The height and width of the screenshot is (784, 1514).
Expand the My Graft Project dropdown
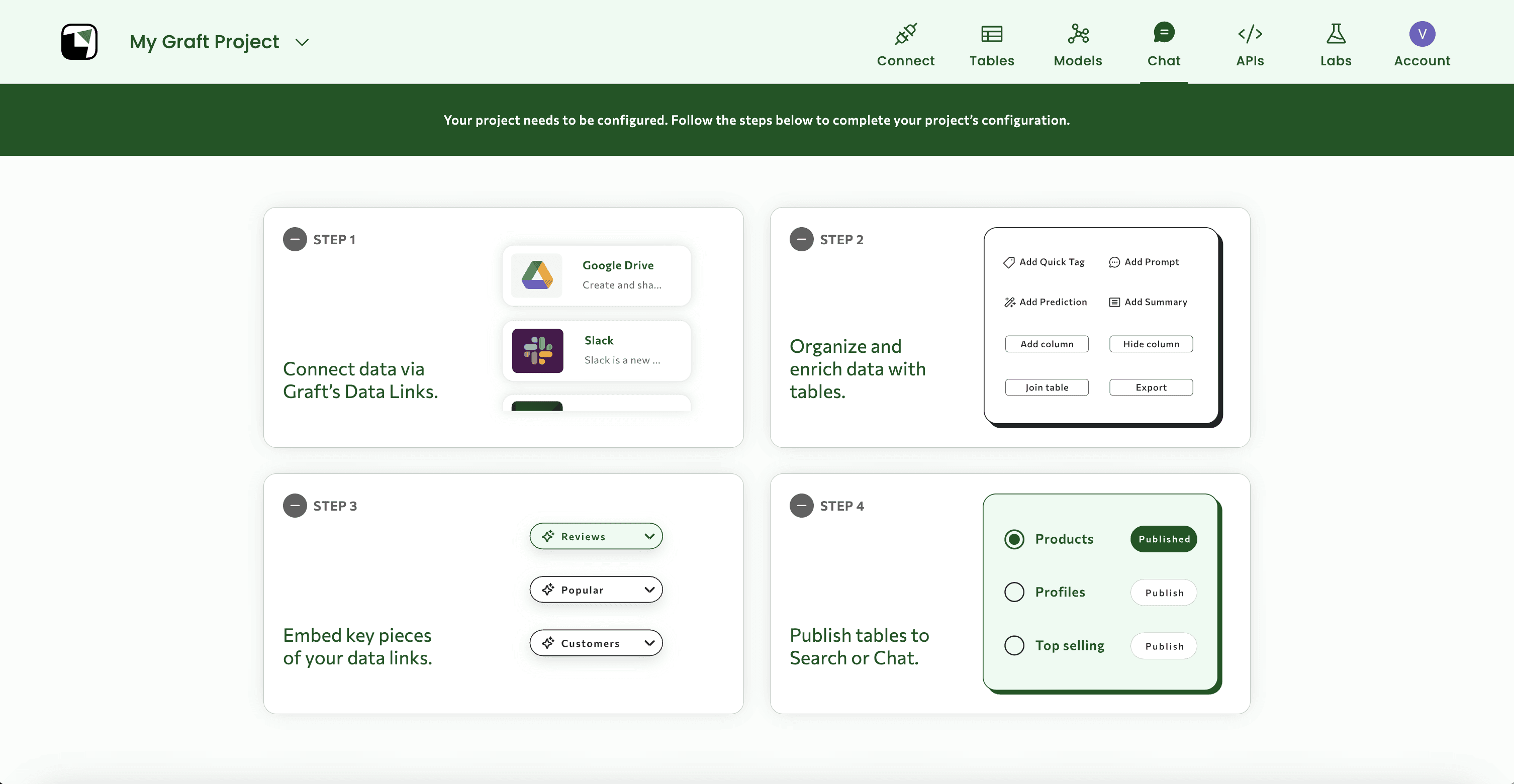(x=302, y=42)
